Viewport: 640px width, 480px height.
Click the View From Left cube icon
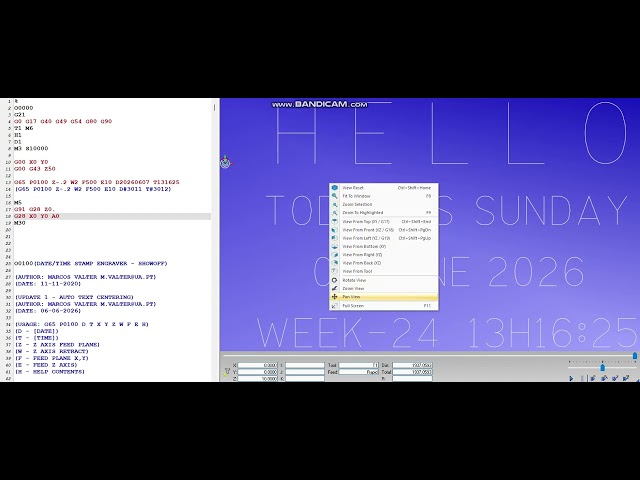[x=334, y=238]
